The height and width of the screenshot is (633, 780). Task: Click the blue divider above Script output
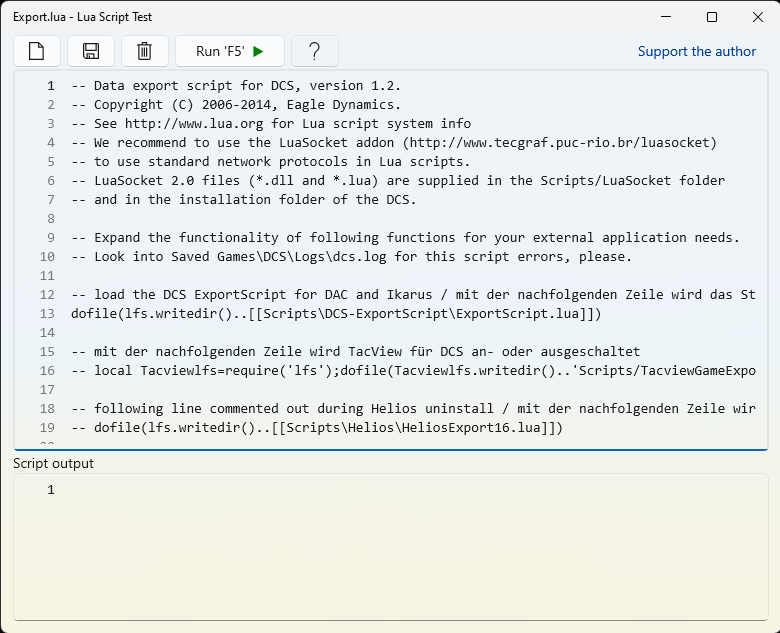pos(391,450)
